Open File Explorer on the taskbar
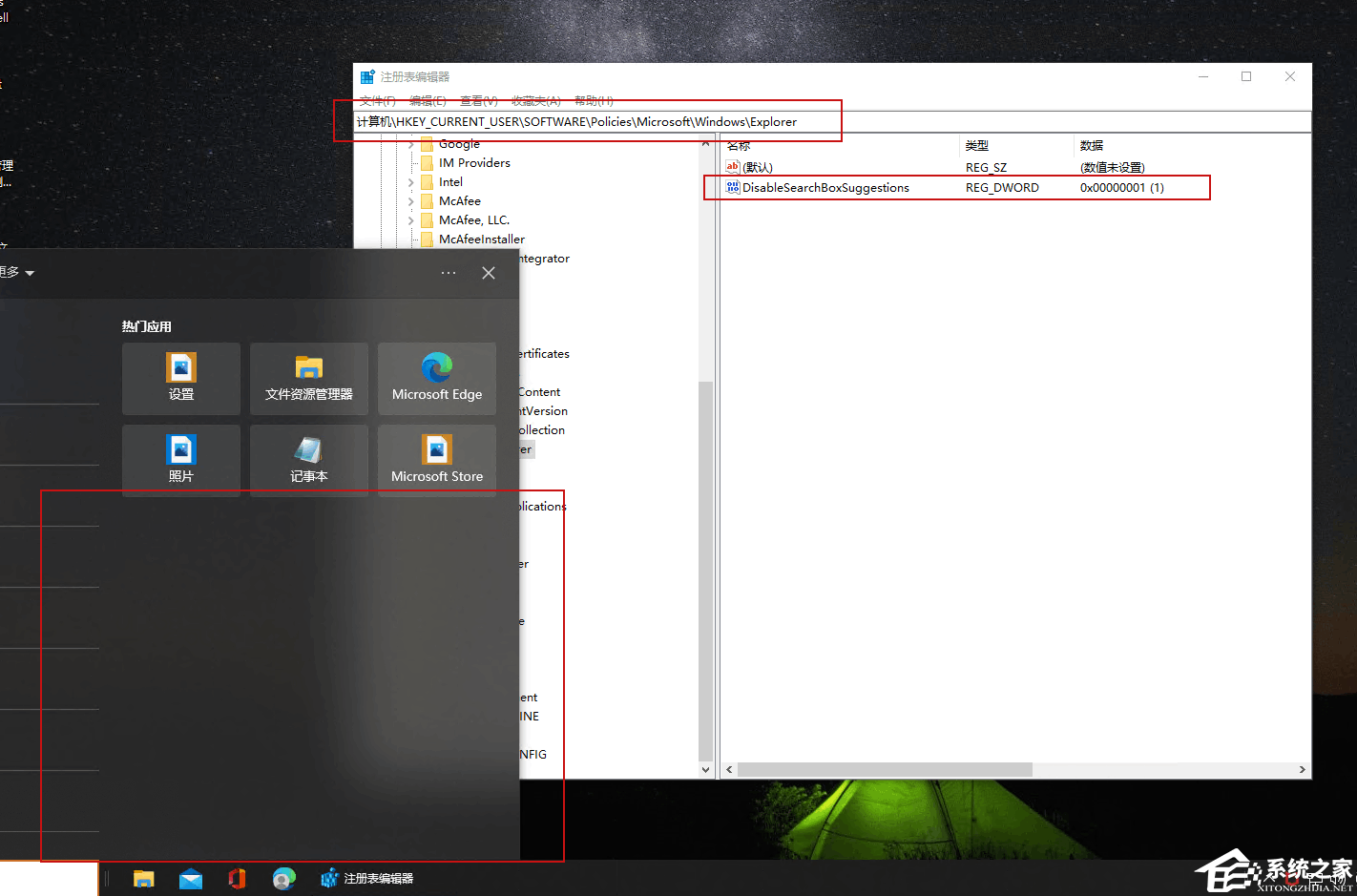Image resolution: width=1357 pixels, height=896 pixels. pyautogui.click(x=144, y=879)
